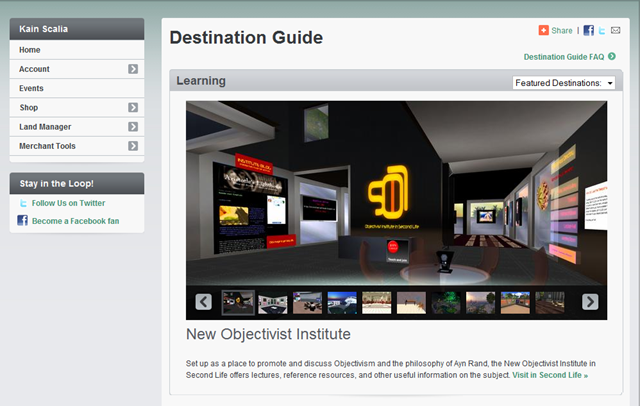Expand the Merchant Tools submenu arrow

click(x=133, y=146)
